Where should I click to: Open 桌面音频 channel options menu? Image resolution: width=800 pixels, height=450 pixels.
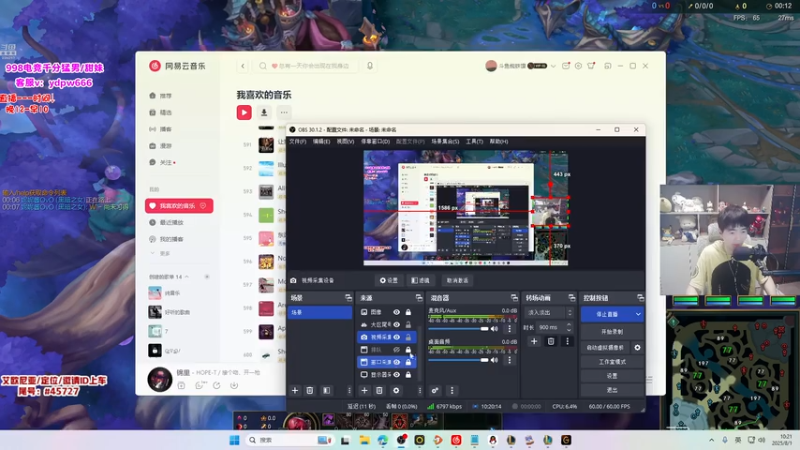509,360
